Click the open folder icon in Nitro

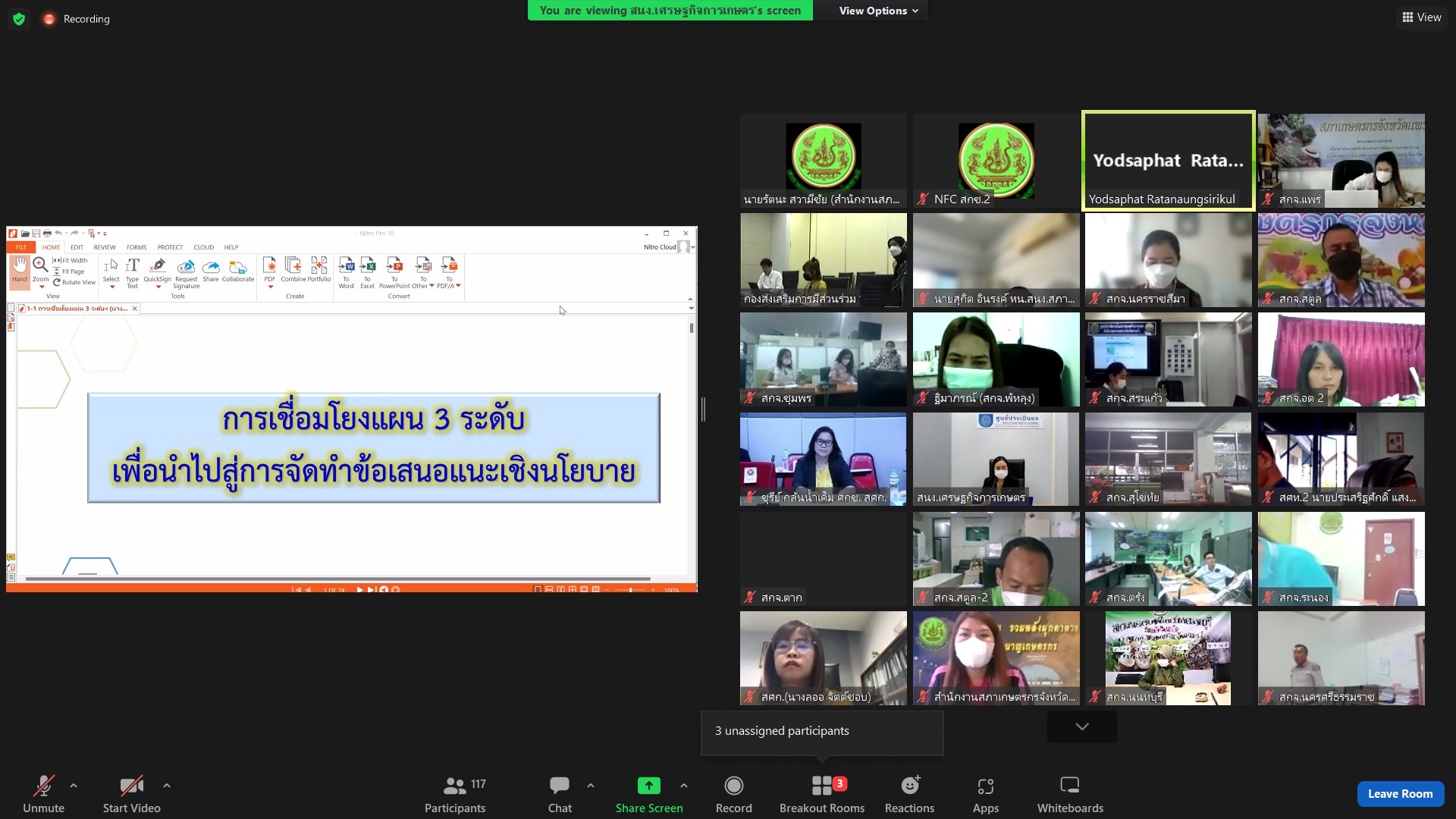25,234
